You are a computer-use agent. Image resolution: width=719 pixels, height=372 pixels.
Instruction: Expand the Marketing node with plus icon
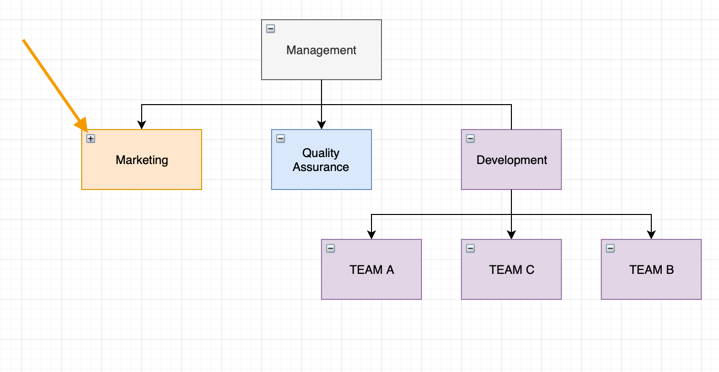(91, 139)
